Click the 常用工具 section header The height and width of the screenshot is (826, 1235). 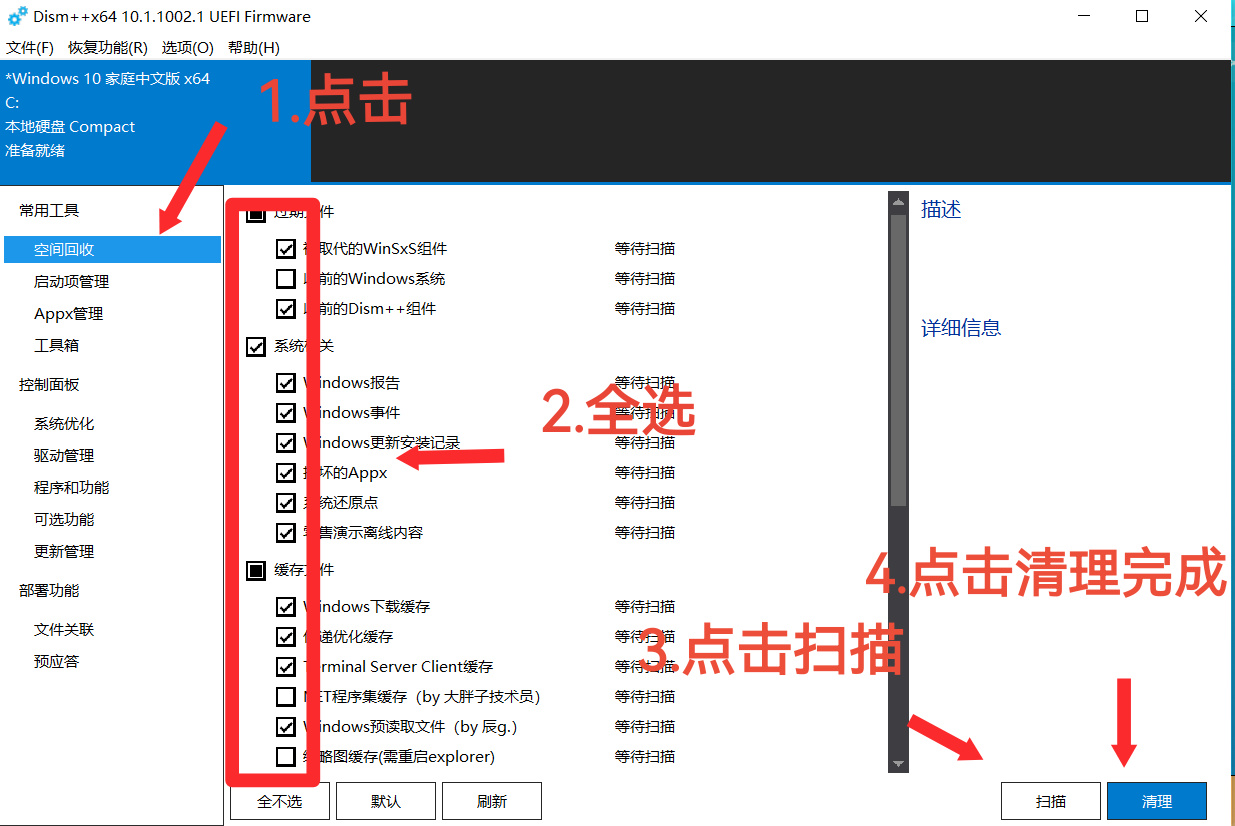point(49,211)
